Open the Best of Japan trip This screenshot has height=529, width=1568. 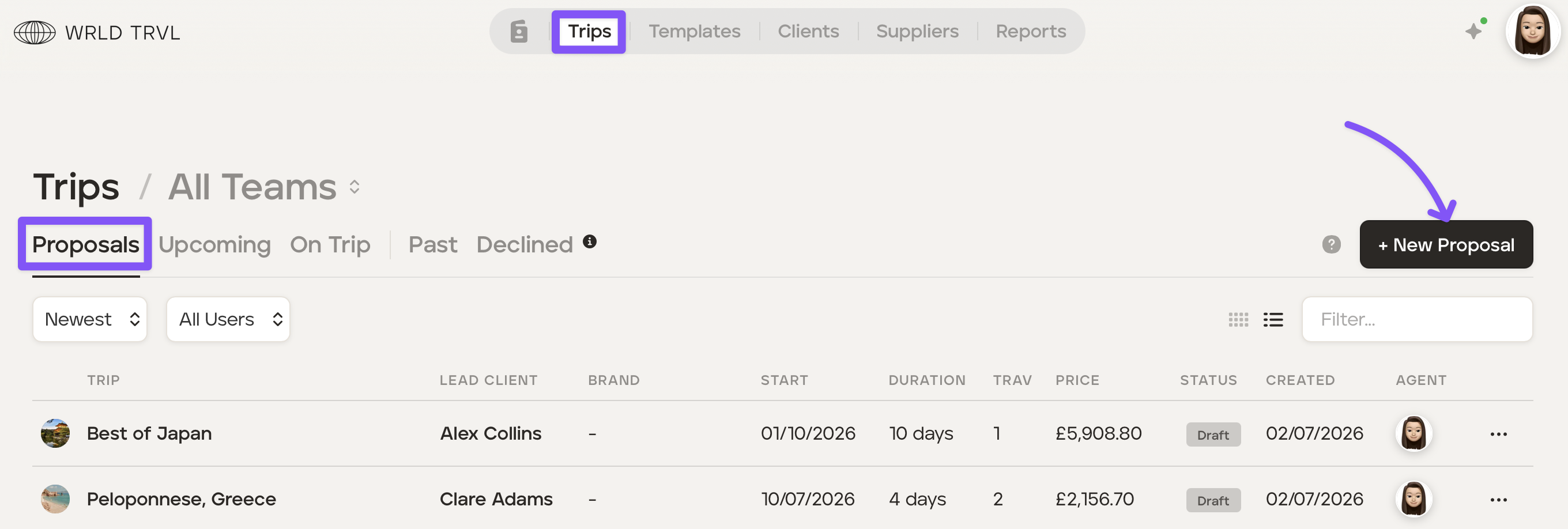[149, 433]
